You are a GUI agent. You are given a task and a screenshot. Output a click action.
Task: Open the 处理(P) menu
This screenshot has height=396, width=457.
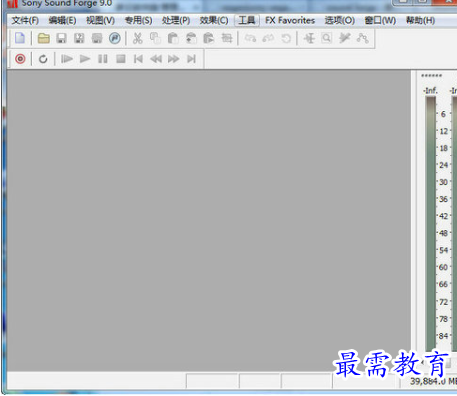point(176,21)
